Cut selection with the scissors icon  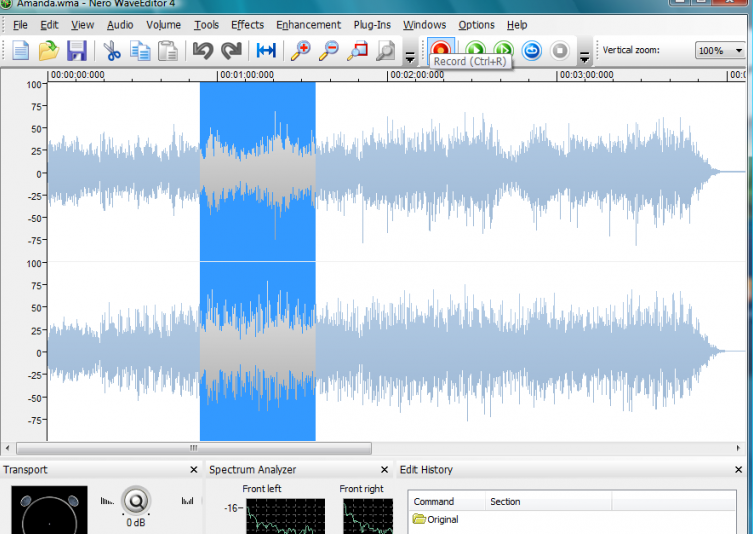[x=111, y=50]
